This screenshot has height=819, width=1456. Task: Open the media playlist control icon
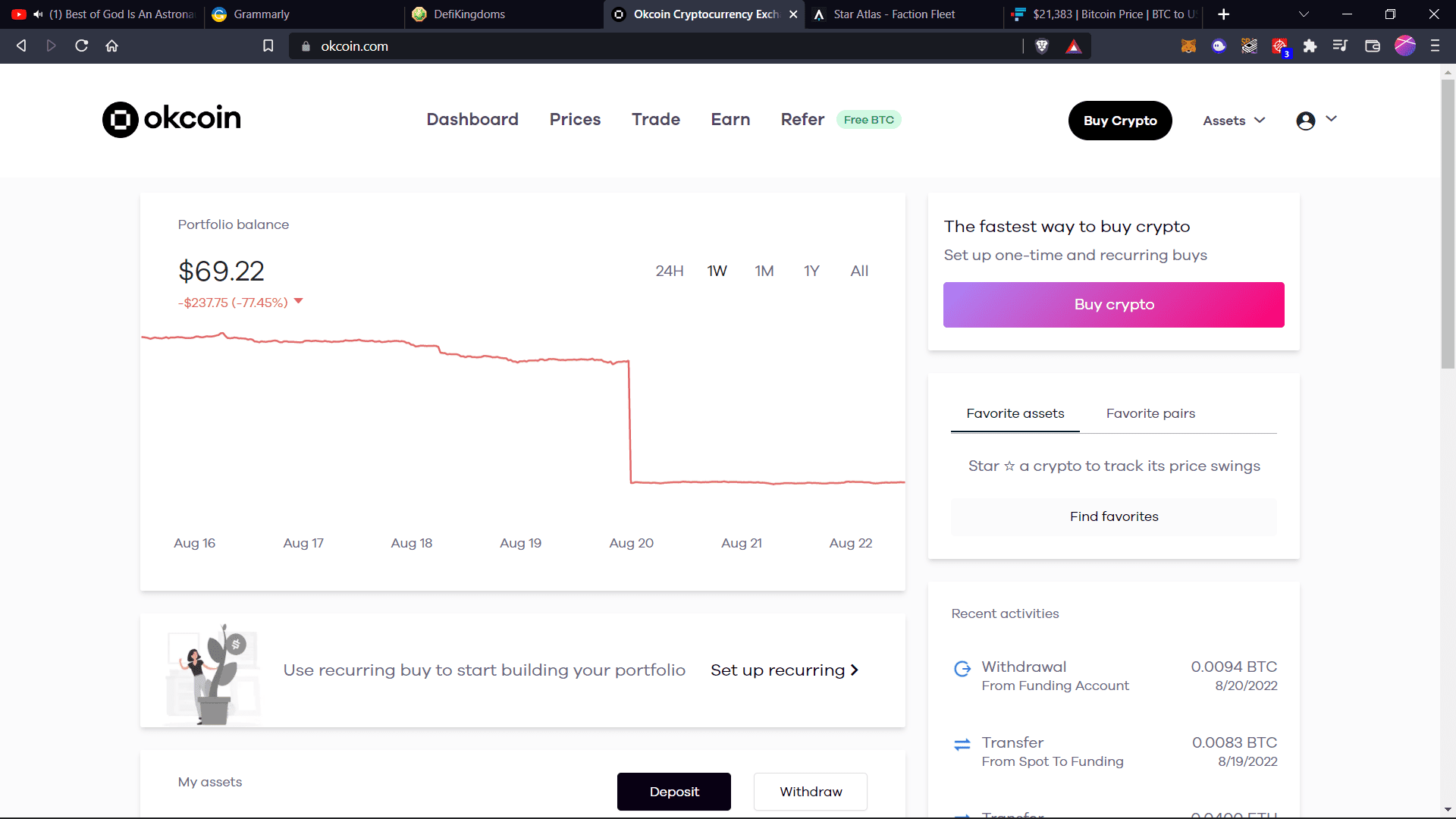pyautogui.click(x=1340, y=46)
